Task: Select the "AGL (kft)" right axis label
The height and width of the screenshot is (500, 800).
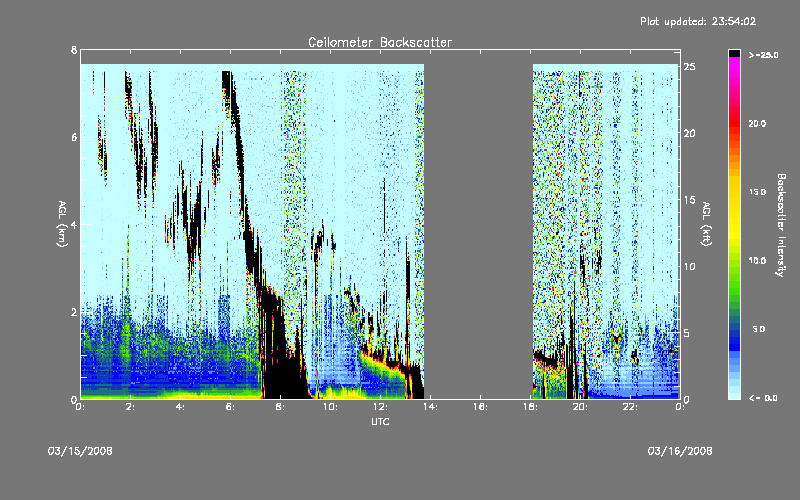Action: pyautogui.click(x=706, y=224)
